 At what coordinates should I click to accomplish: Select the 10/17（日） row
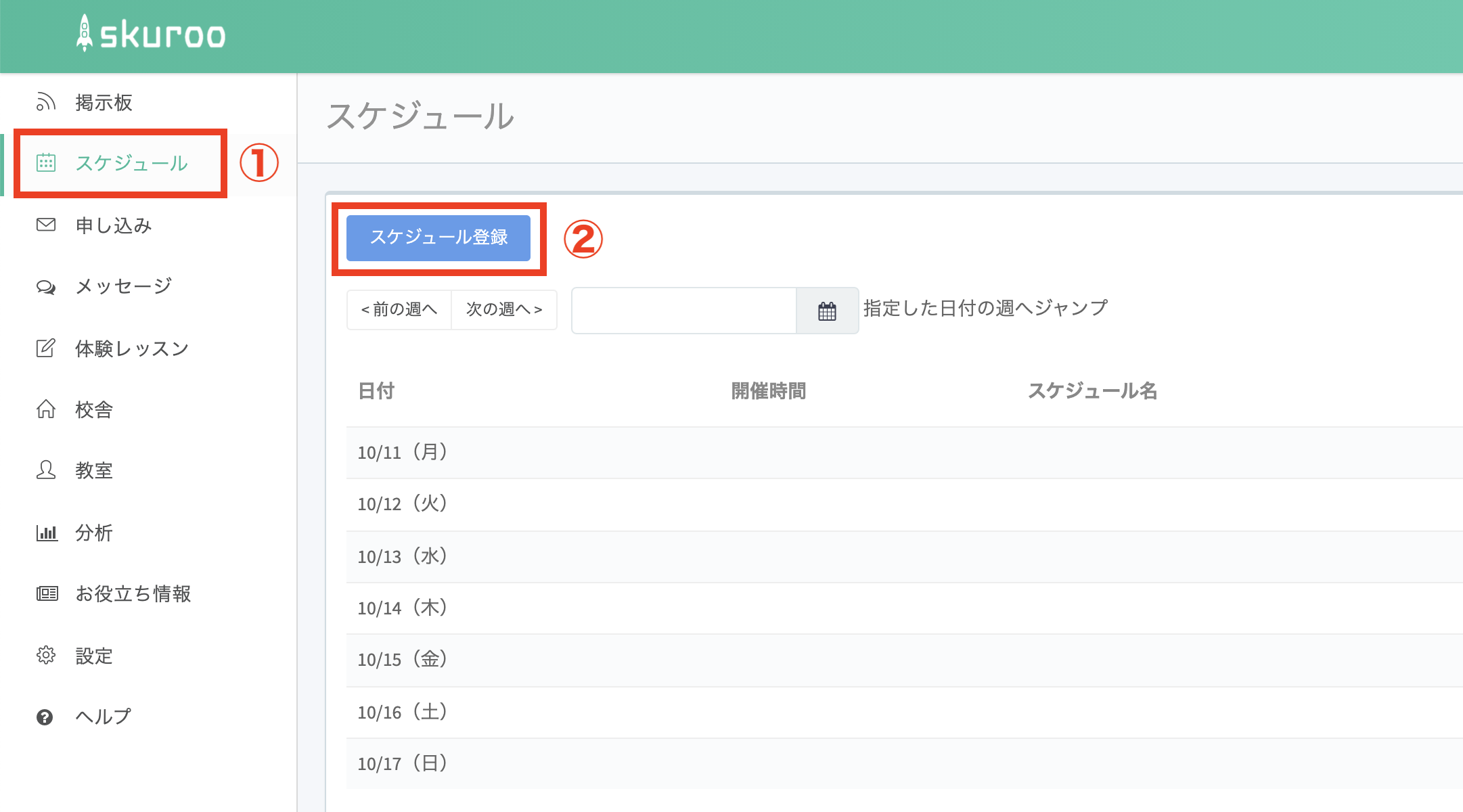click(905, 763)
